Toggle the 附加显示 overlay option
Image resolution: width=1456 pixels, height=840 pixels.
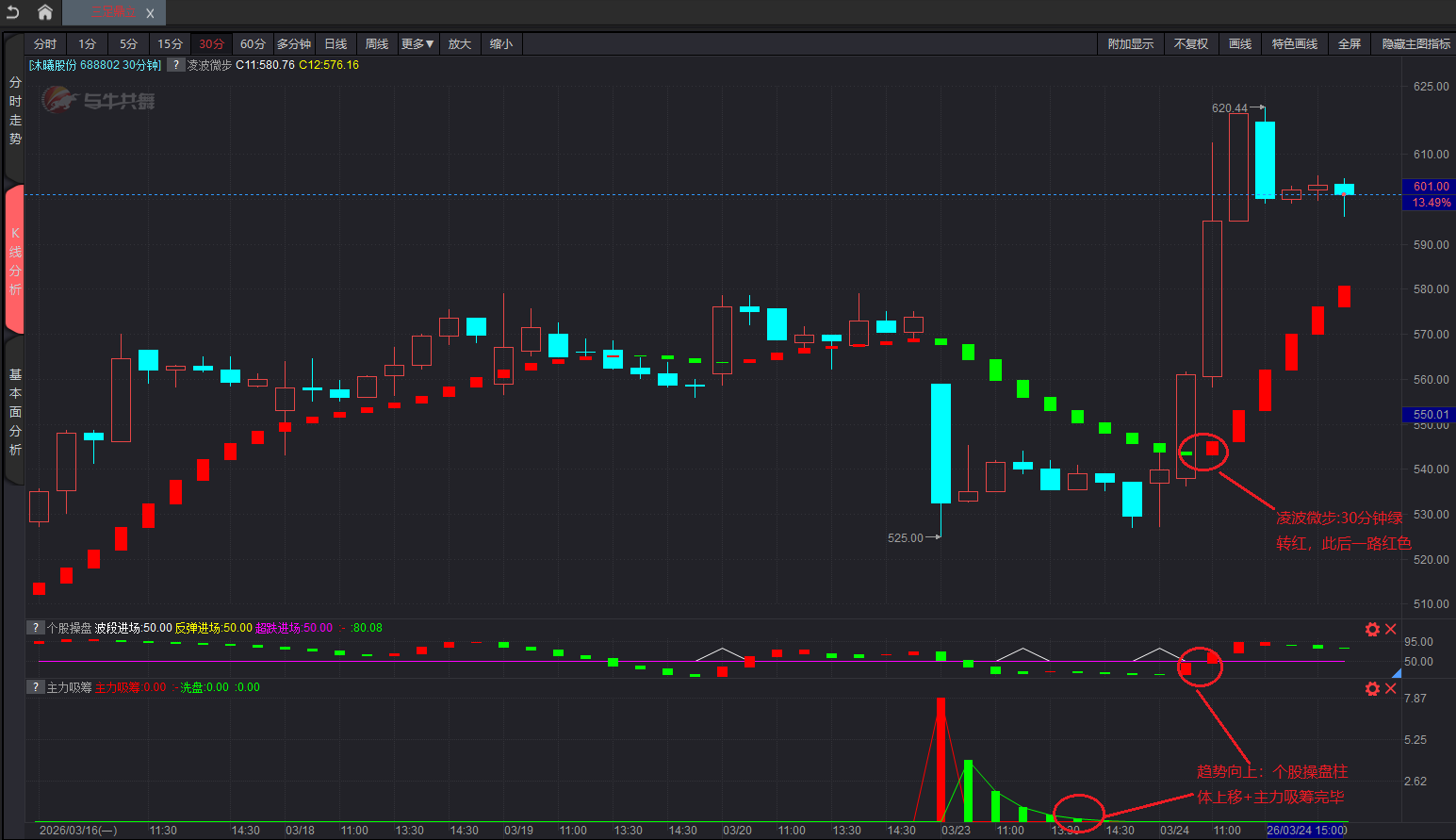pos(1130,44)
